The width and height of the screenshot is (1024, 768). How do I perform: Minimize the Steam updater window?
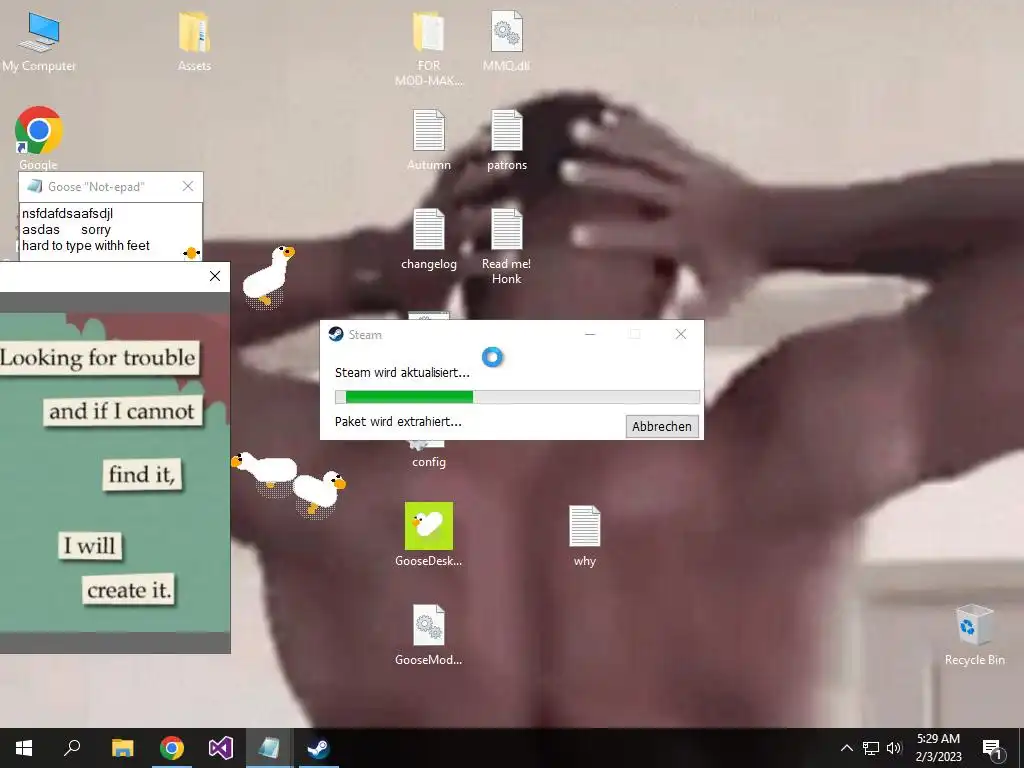(x=590, y=334)
